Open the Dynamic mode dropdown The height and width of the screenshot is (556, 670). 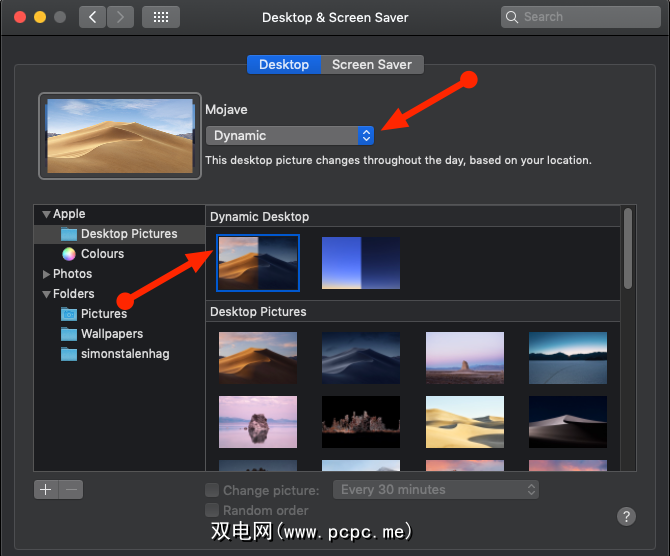pyautogui.click(x=290, y=135)
